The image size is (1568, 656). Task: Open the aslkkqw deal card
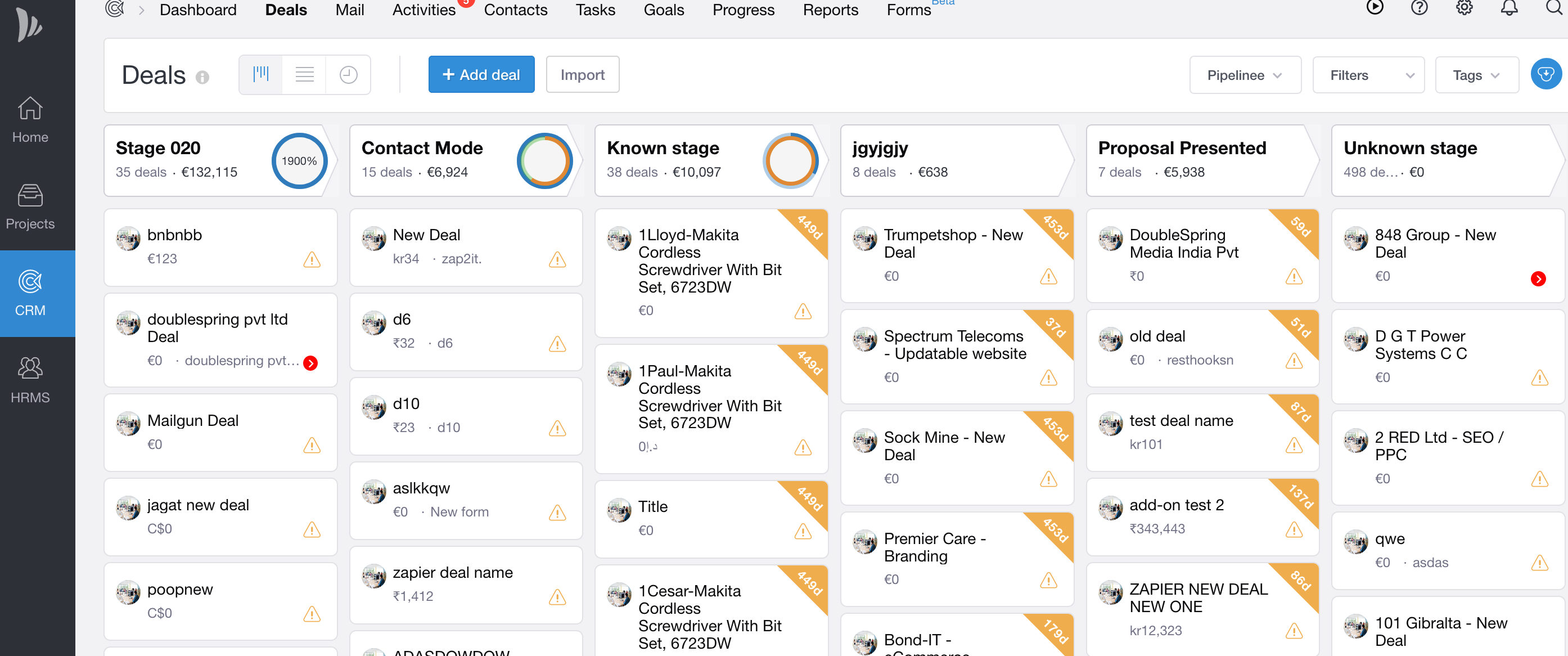coord(466,500)
